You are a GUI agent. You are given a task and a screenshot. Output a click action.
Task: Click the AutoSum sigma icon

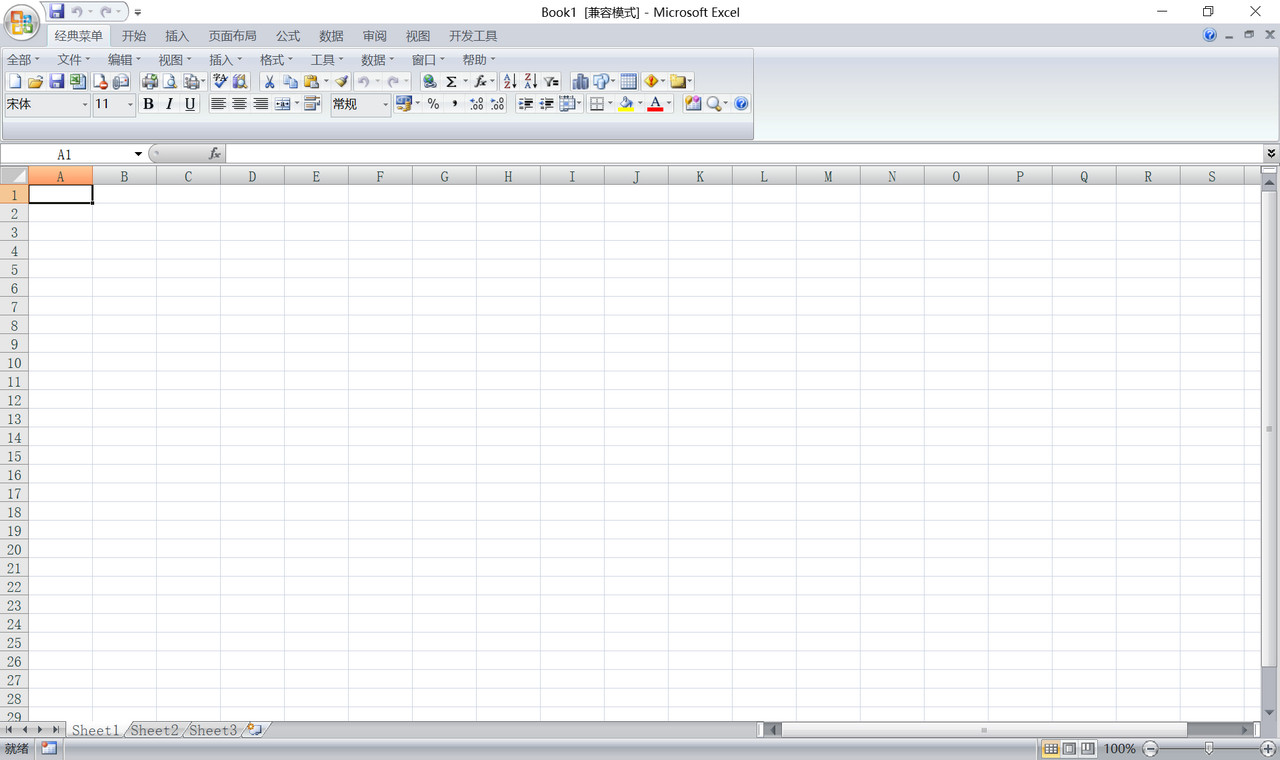point(451,82)
